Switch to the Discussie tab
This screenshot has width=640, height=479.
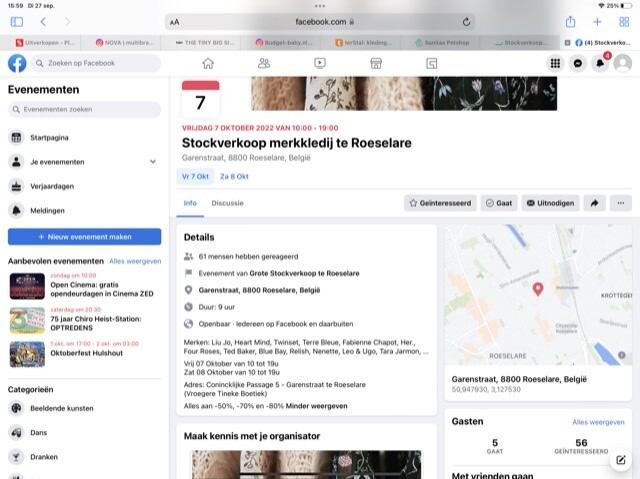click(227, 203)
